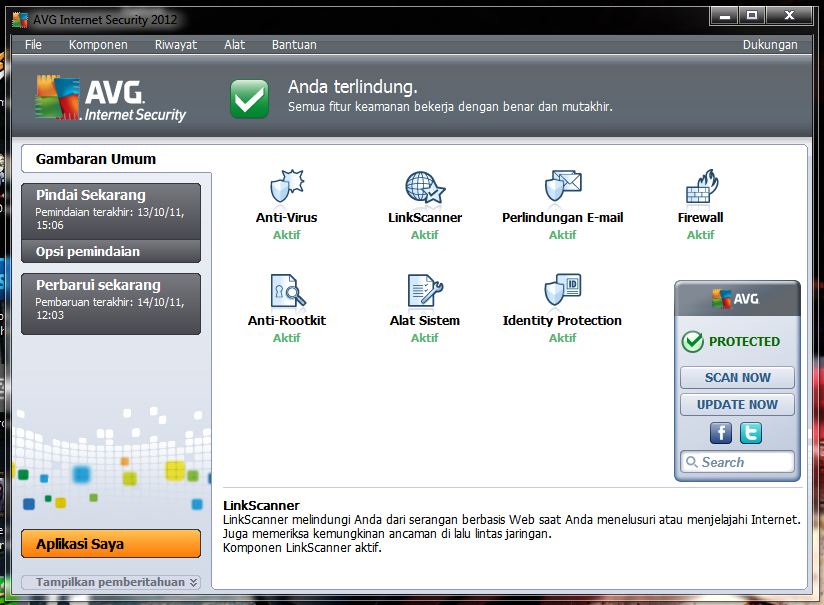Viewport: 824px width, 605px height.
Task: Click Aktif status under LinkScanner
Action: pyautogui.click(x=425, y=234)
